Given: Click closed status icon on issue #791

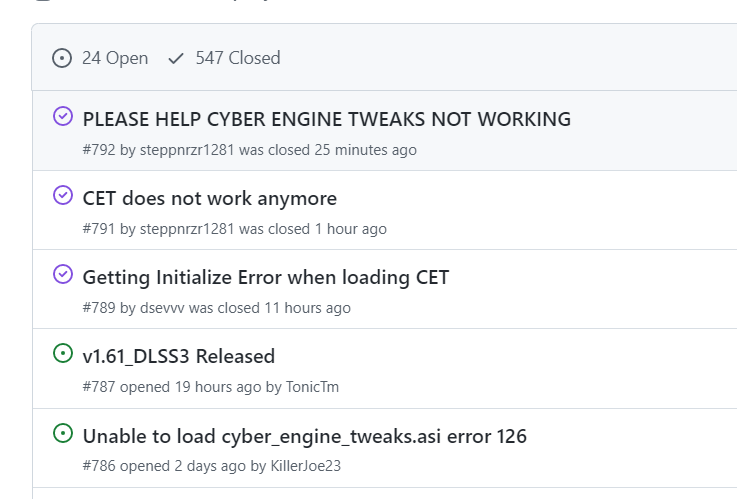Looking at the screenshot, I should [63, 195].
